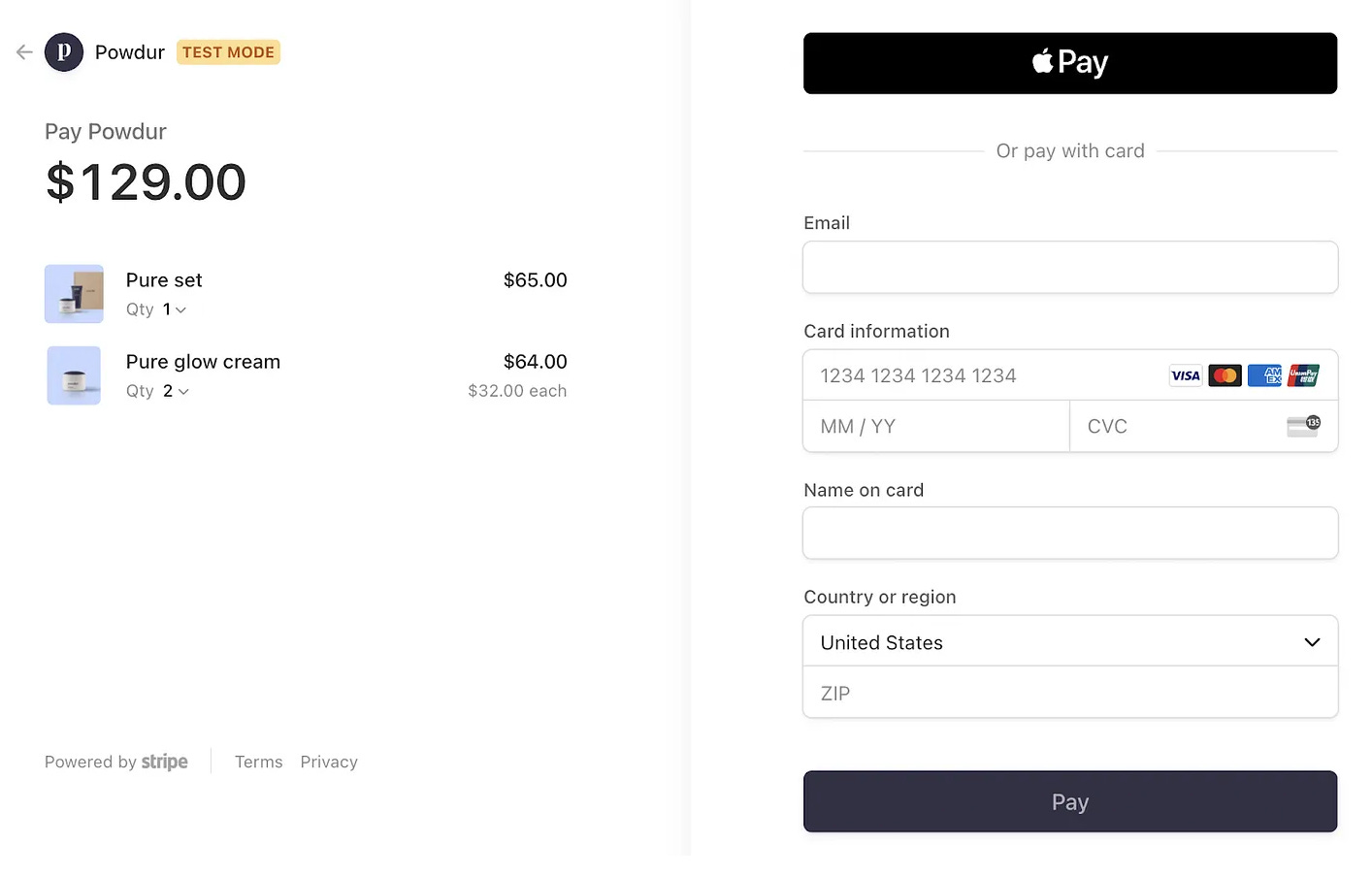Click the Apple Pay button
The width and height of the screenshot is (1372, 877).
point(1070,62)
